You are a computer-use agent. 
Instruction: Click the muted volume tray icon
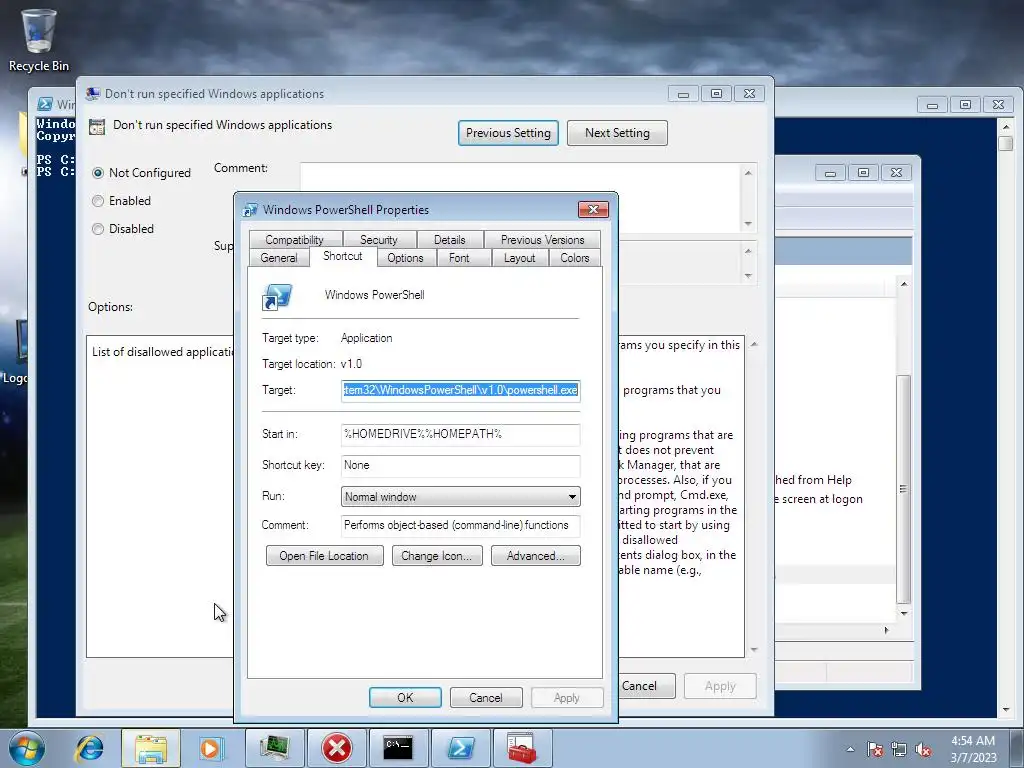923,749
